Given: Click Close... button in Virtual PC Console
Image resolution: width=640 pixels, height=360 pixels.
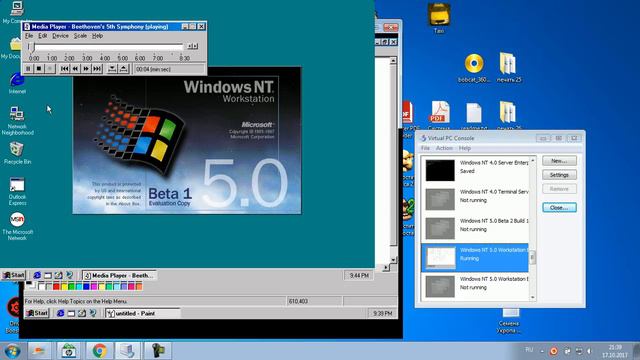Looking at the screenshot, I should pyautogui.click(x=559, y=207).
